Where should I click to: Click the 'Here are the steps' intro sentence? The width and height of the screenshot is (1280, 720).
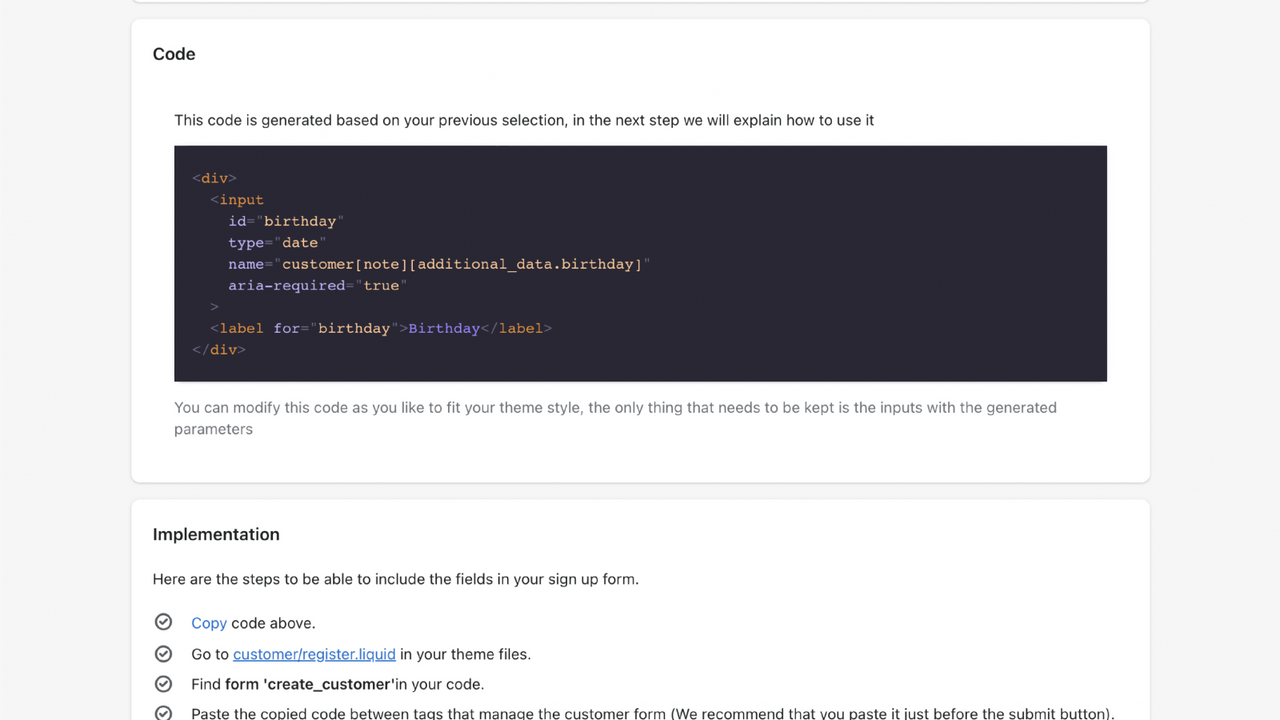396,579
